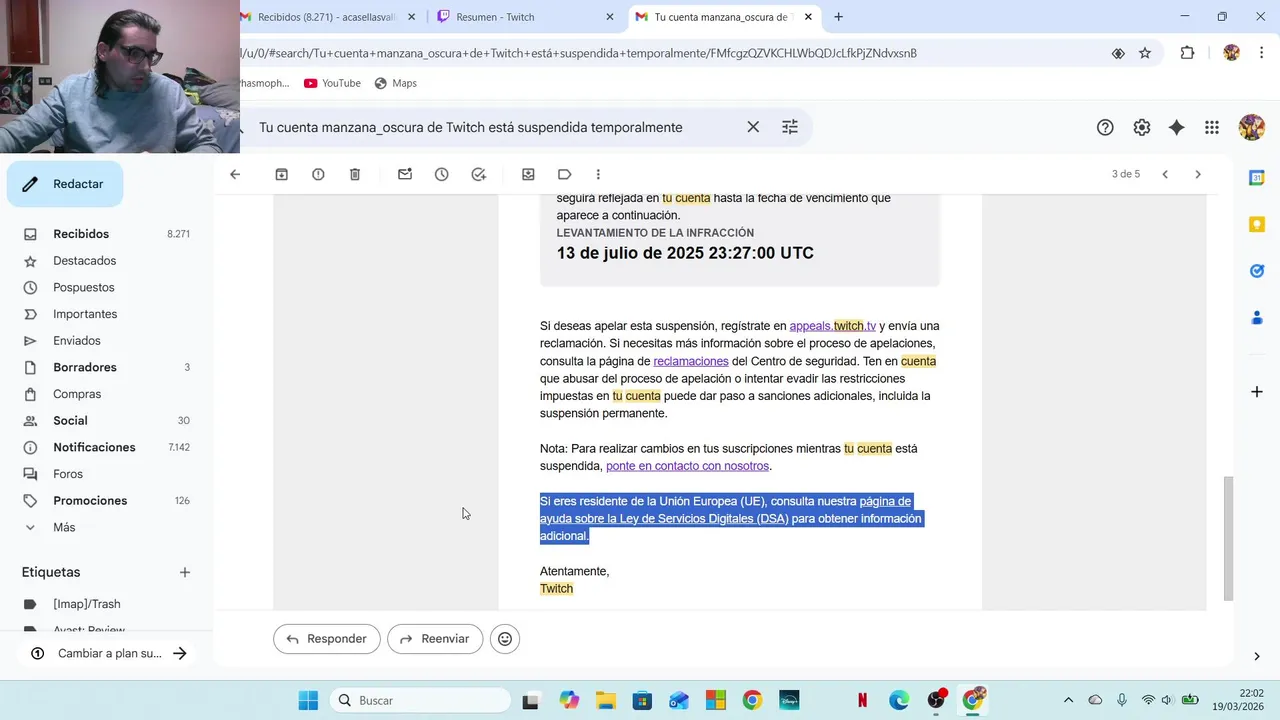The image size is (1280, 720).
Task: Open the appeals.twitch.tv link
Action: (x=832, y=326)
